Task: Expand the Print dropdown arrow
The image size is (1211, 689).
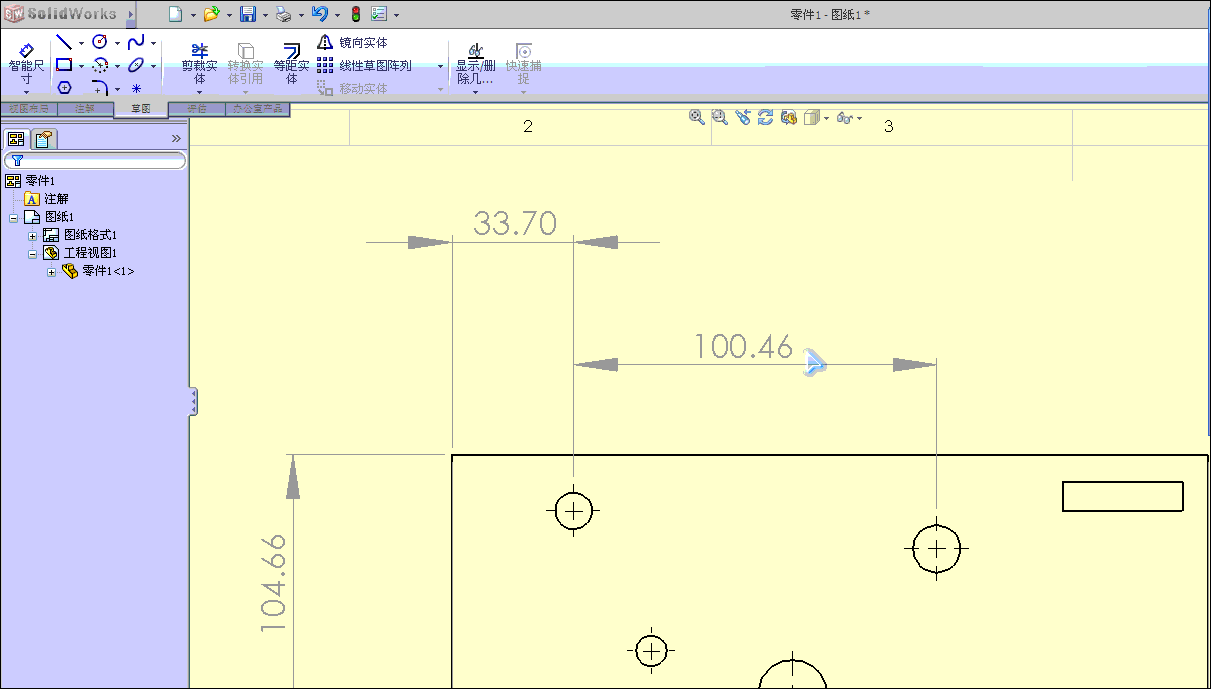Action: click(x=301, y=15)
